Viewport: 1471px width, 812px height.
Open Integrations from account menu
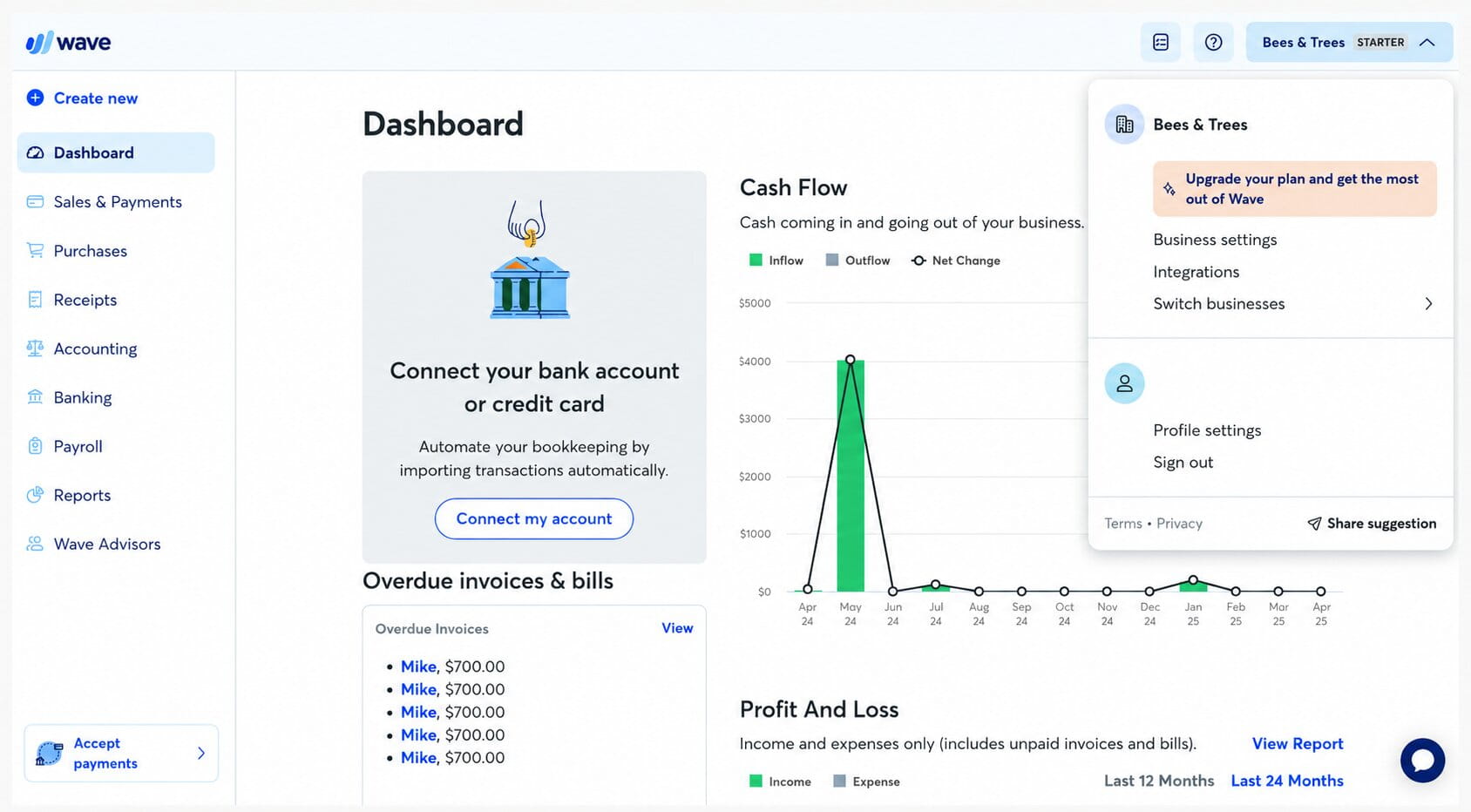point(1196,272)
